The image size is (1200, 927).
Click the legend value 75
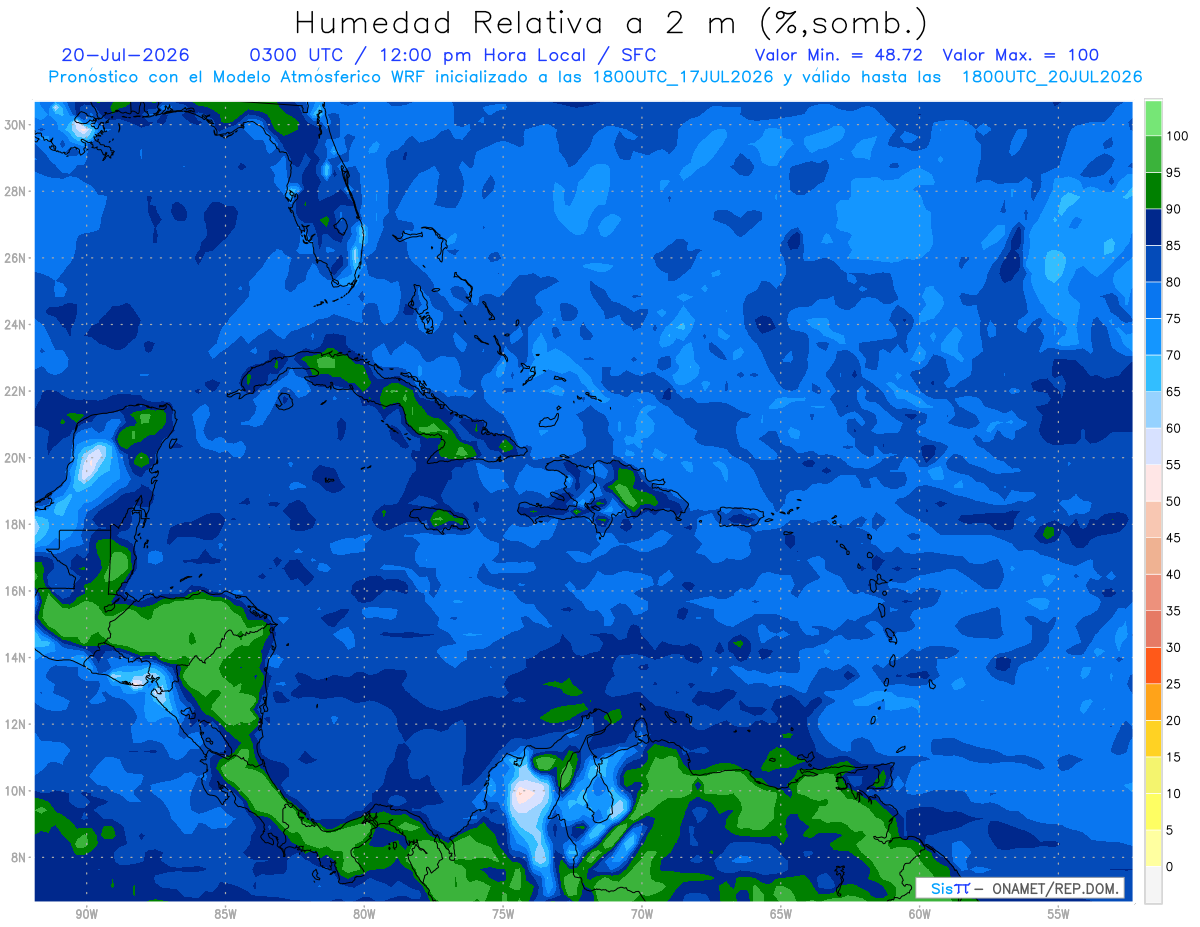[1173, 319]
